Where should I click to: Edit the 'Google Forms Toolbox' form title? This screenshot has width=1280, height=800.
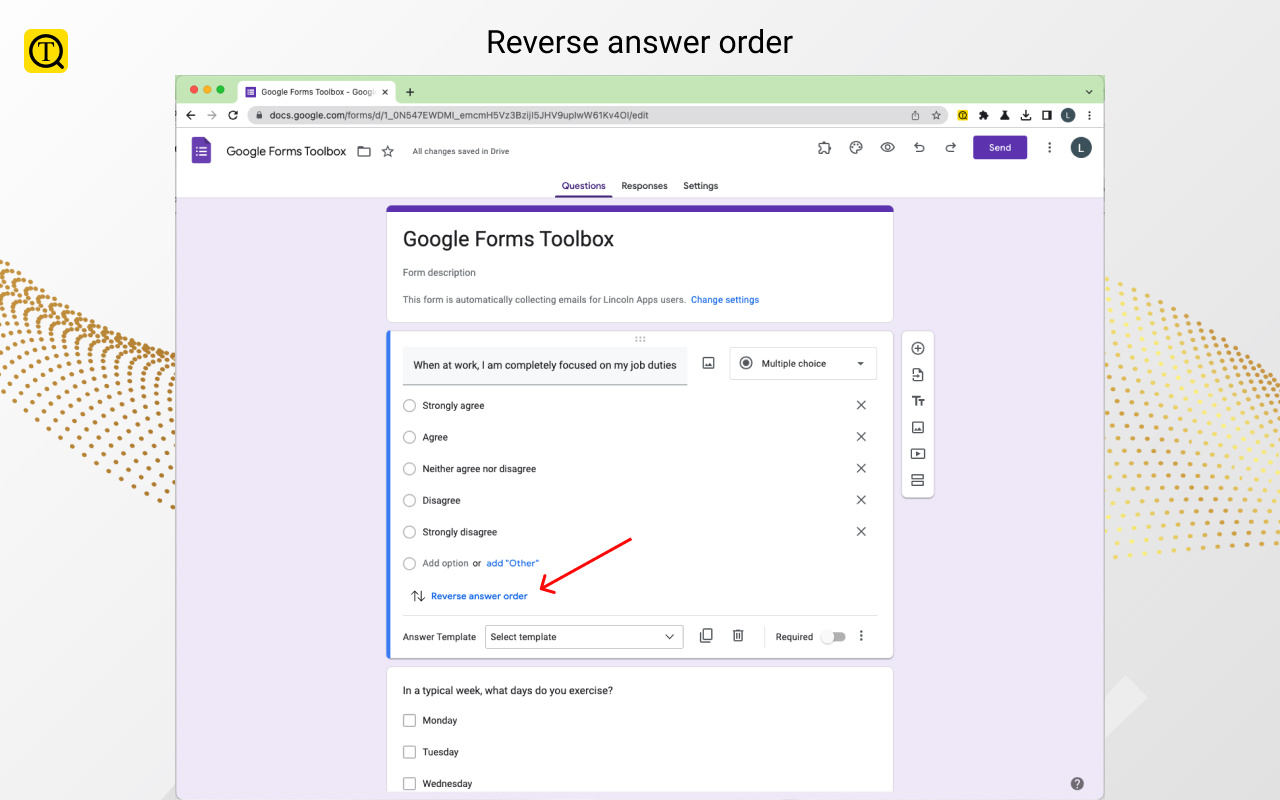click(x=508, y=239)
